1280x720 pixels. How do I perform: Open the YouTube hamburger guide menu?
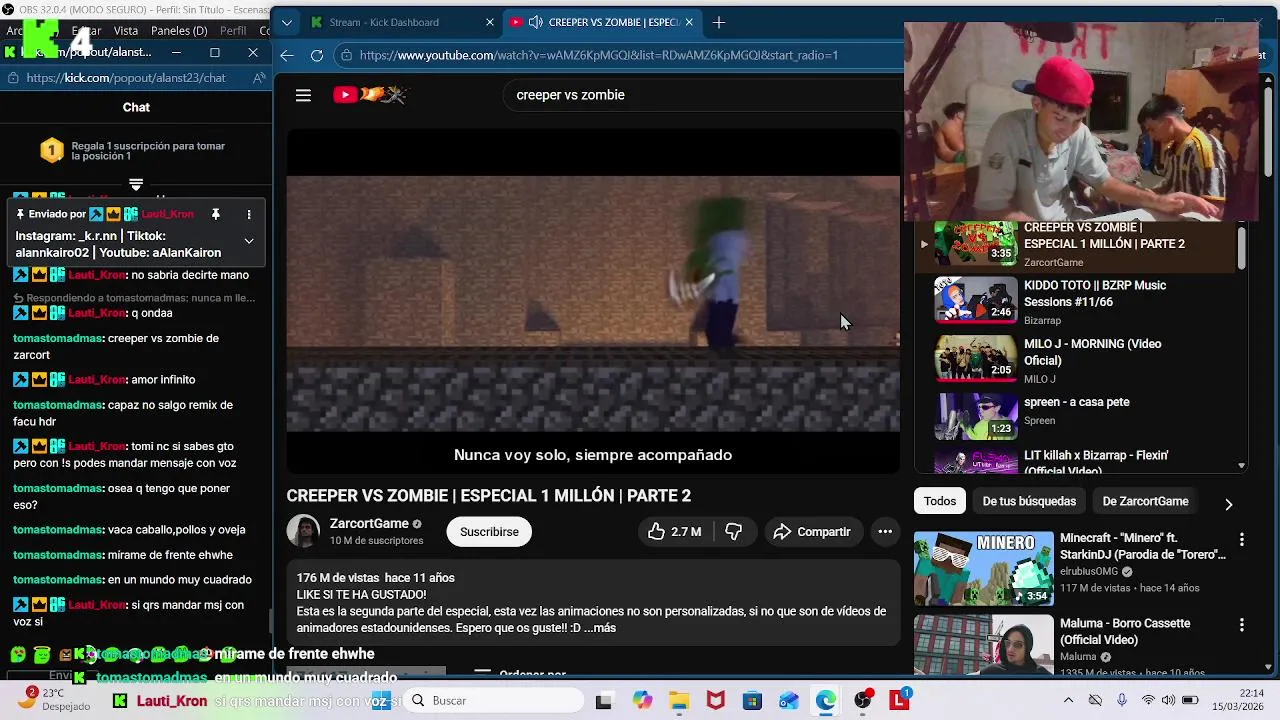coord(303,95)
